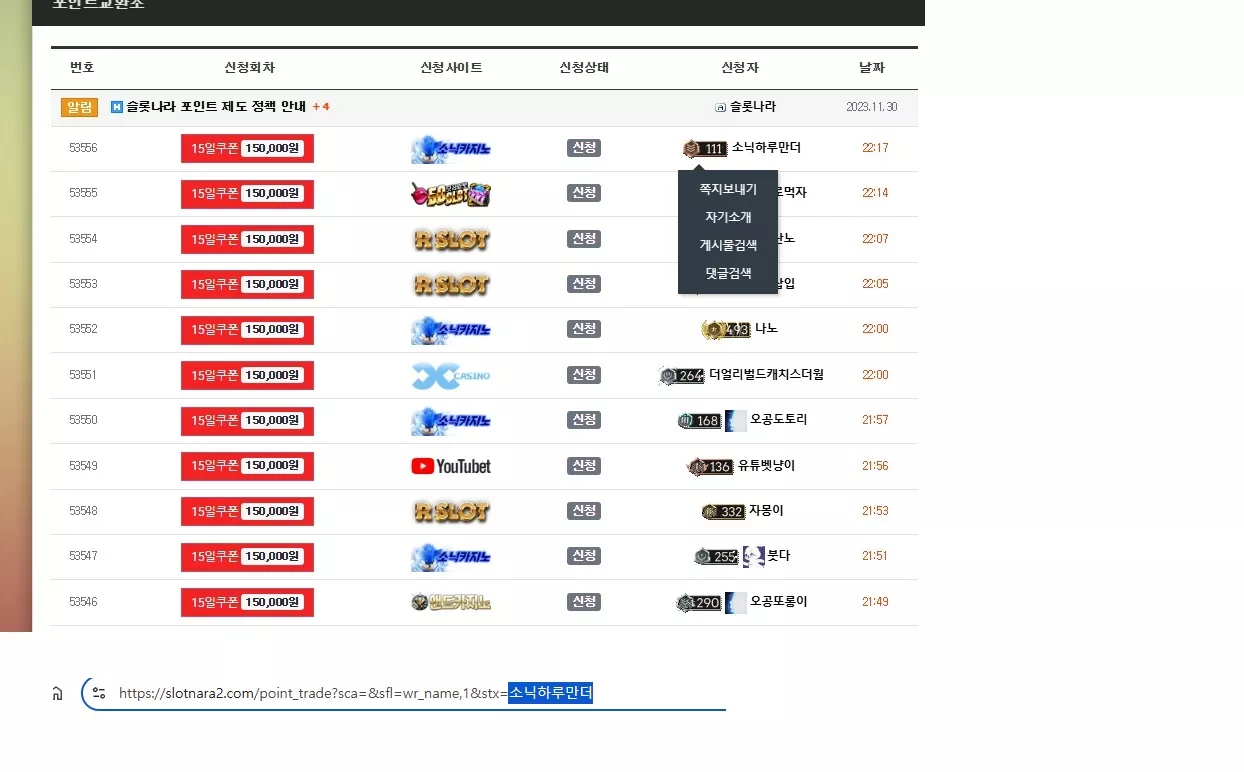The image size is (1244, 772).
Task: Open the X Casino logo in row 53551
Action: pyautogui.click(x=451, y=375)
